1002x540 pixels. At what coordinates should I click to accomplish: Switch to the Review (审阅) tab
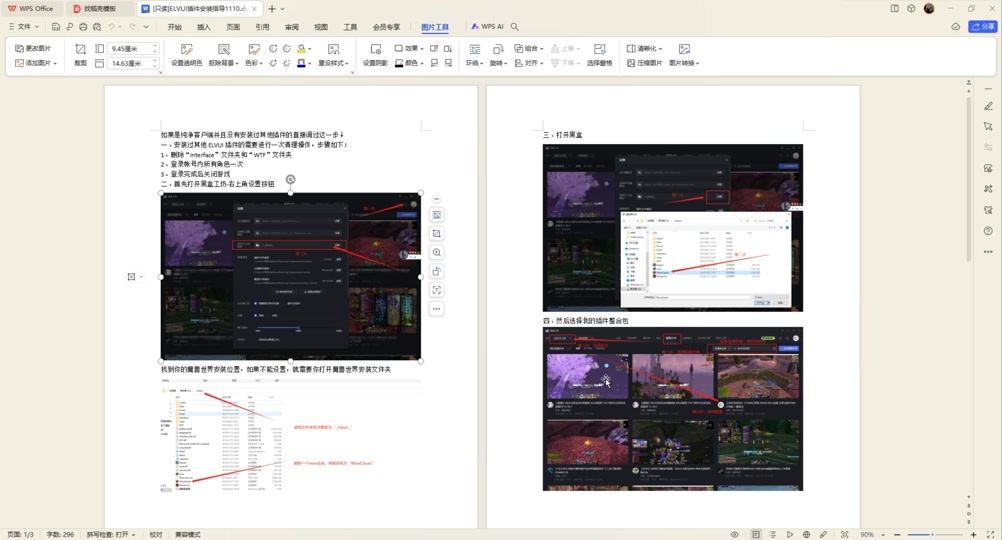click(x=291, y=27)
